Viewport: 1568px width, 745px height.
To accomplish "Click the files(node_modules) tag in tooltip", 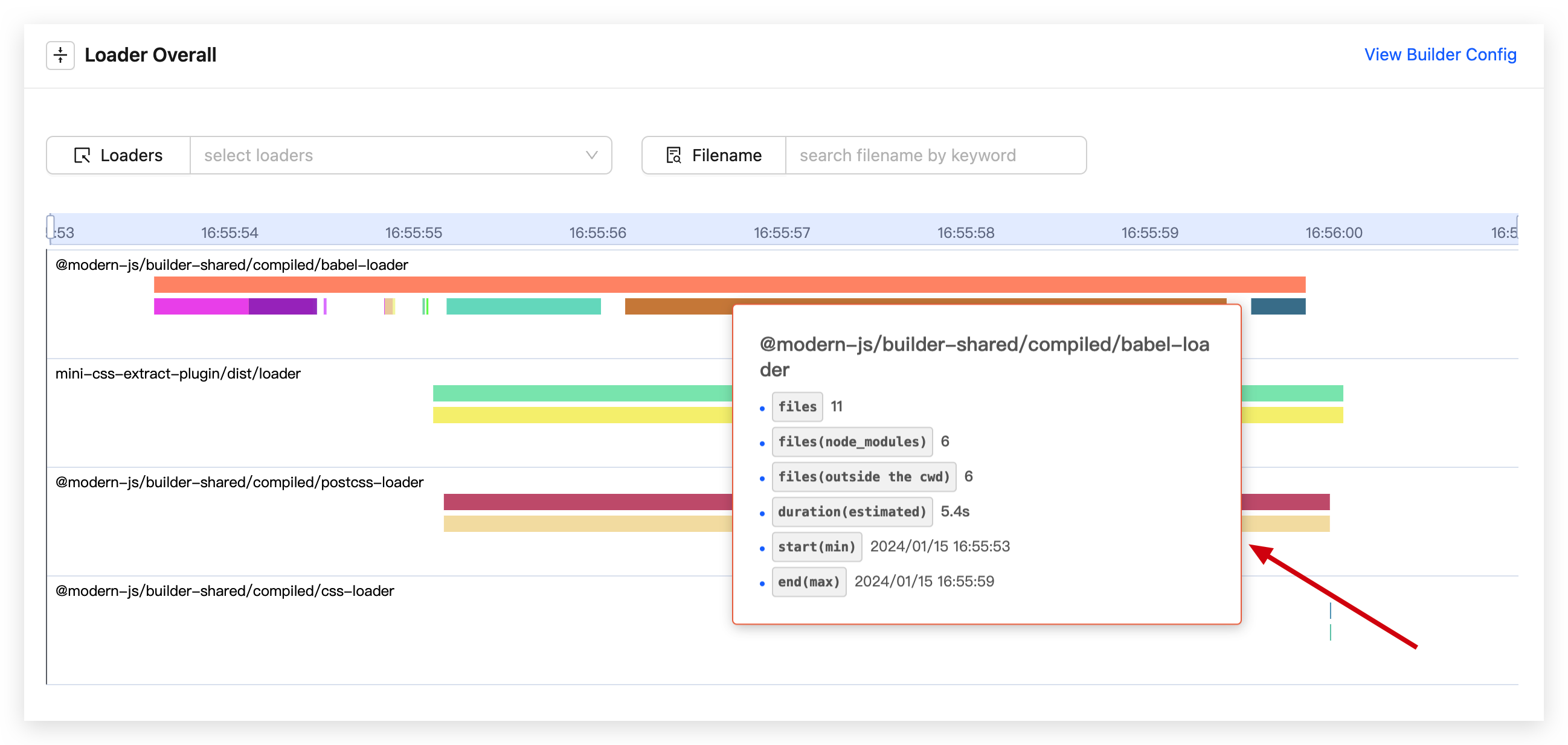I will 852,442.
